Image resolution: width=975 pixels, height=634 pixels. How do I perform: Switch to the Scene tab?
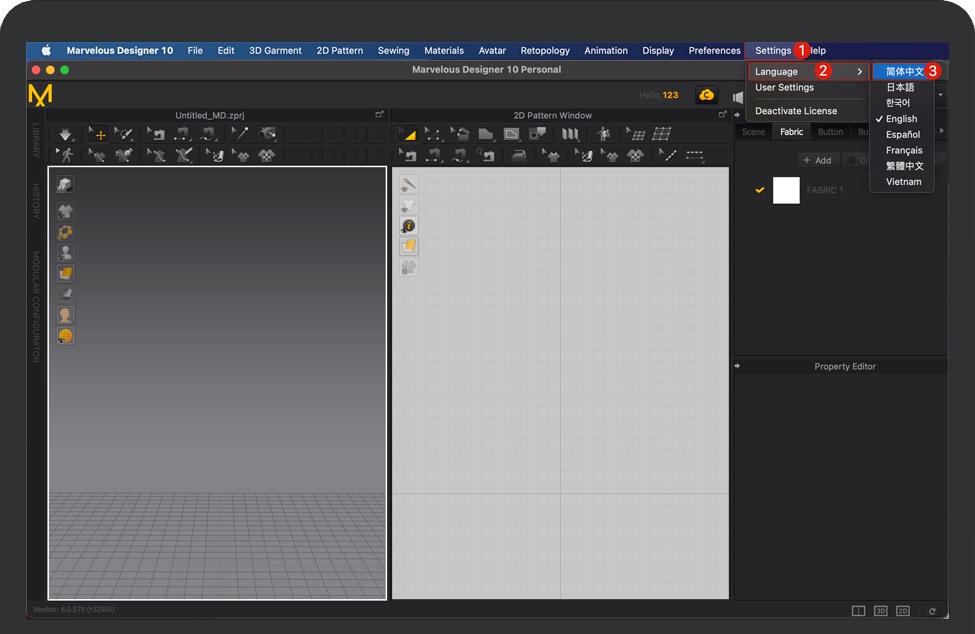tap(753, 132)
